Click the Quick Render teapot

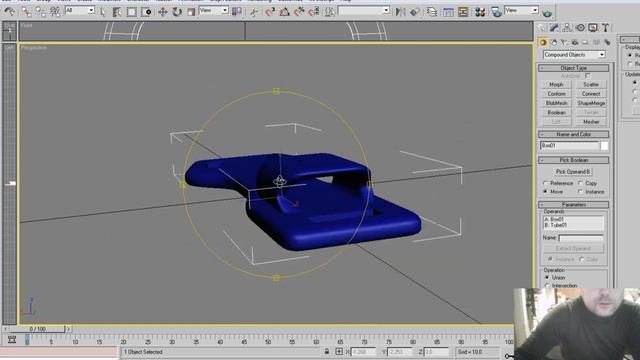547,13
